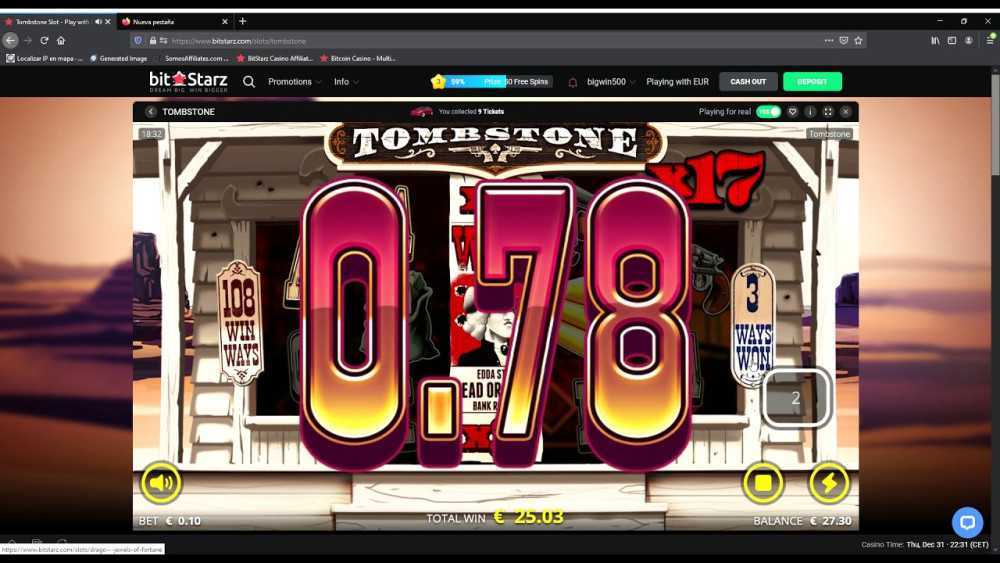The height and width of the screenshot is (563, 1000).
Task: Click browser back button
Action: 10,40
